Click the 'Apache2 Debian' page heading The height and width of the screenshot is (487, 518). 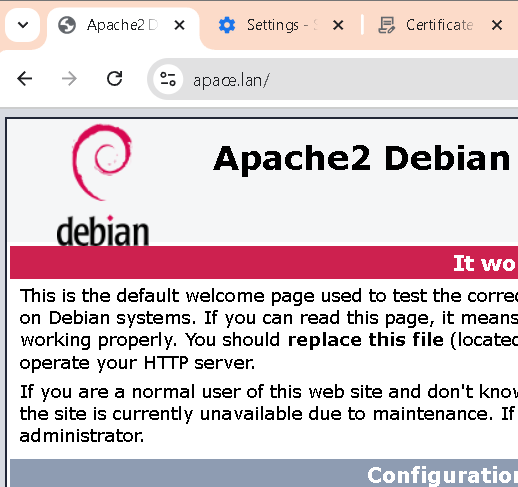click(362, 159)
